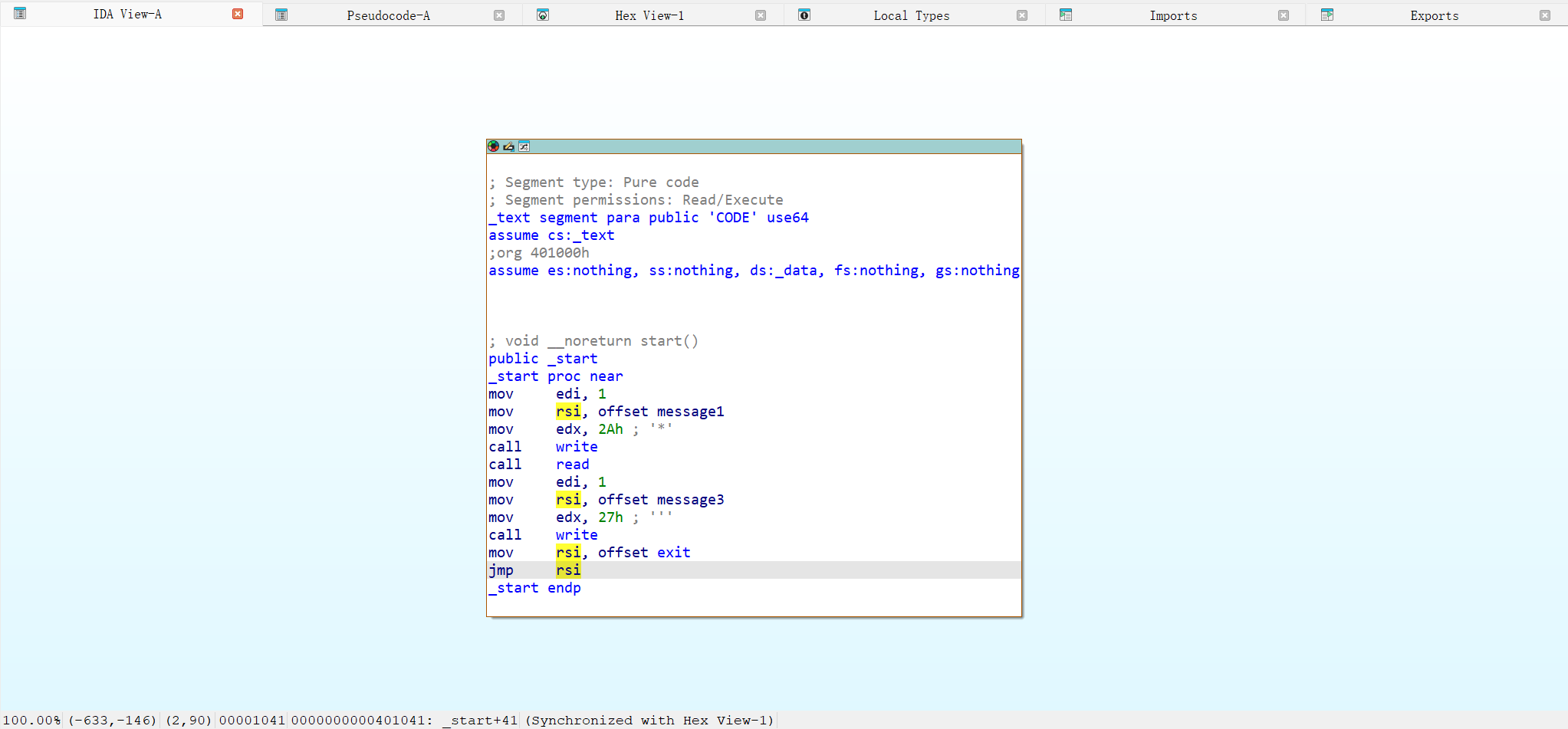Click the first 'edi, 1' operand

(x=581, y=394)
